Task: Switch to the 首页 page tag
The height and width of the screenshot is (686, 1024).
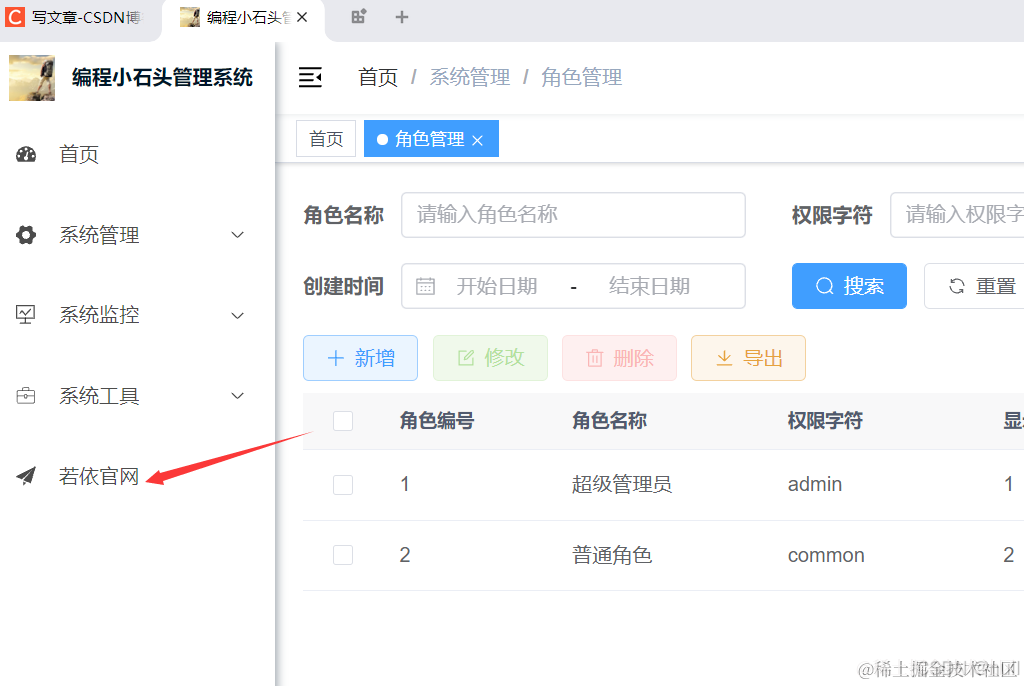Action: point(326,139)
